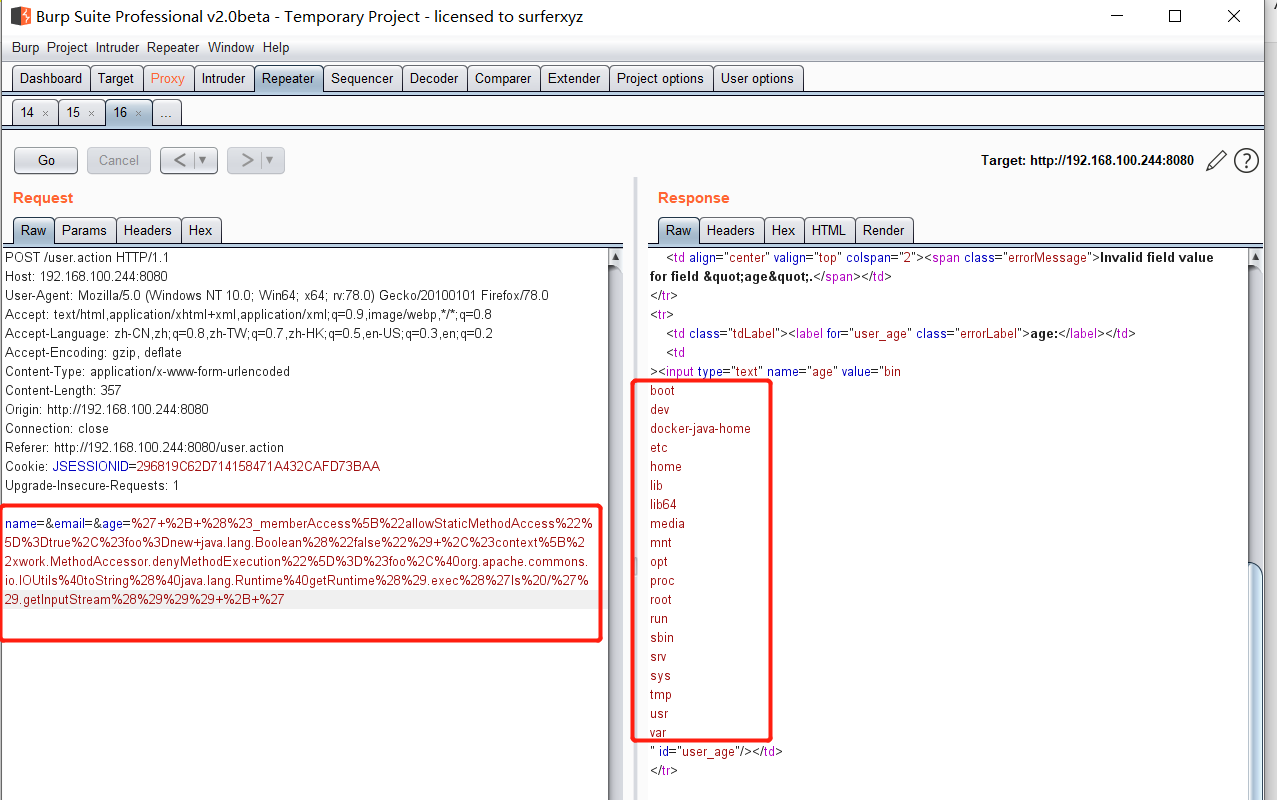Click inside the name=&email=&age payload body
Viewport: 1277px width, 800px height.
tap(300, 561)
